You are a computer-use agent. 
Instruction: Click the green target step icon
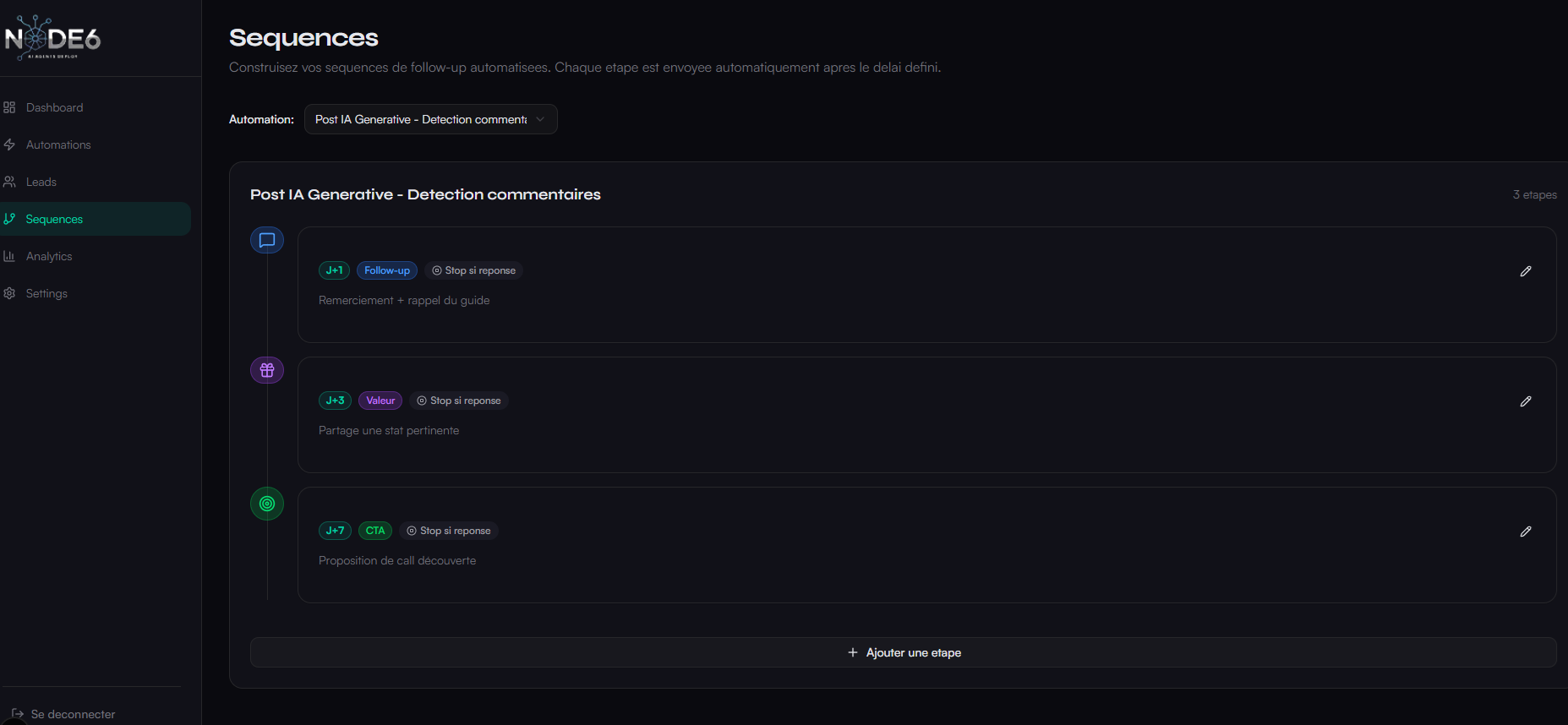267,504
